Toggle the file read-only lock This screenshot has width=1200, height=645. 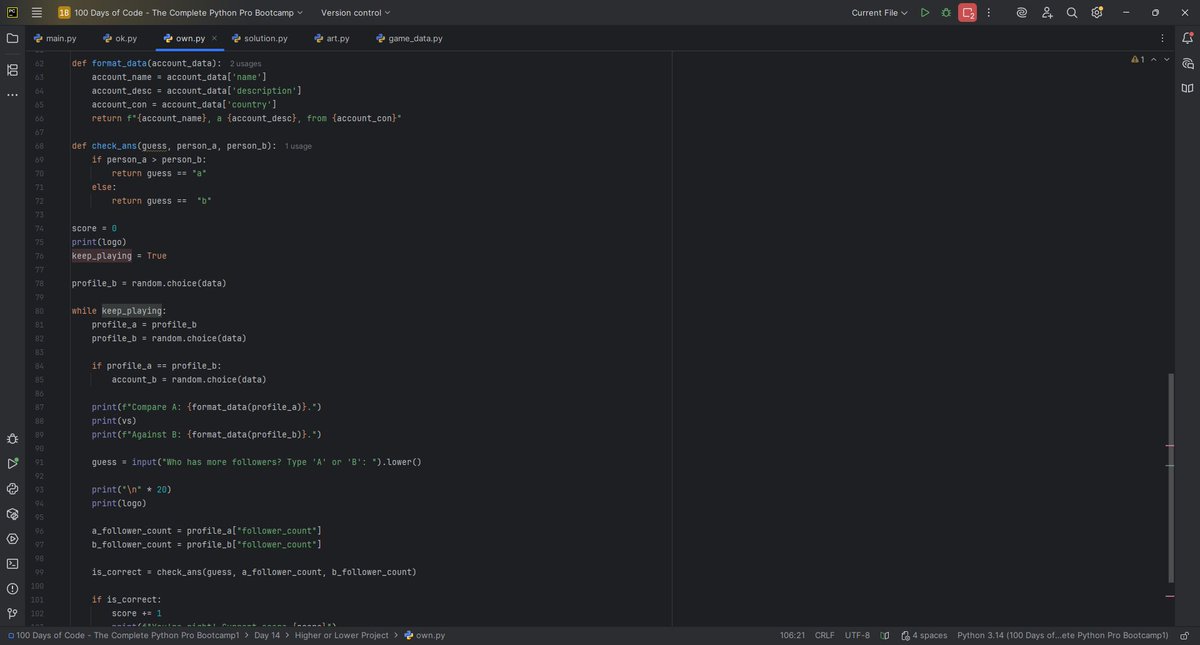click(x=1184, y=634)
